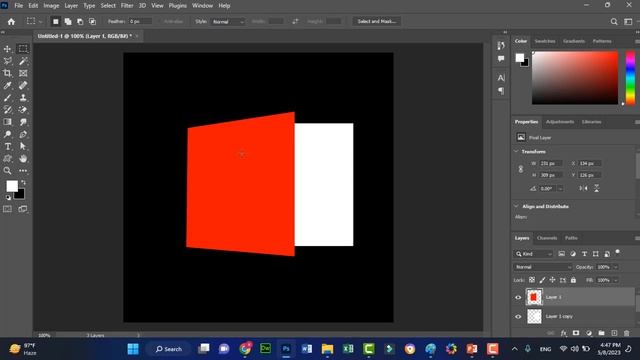Image resolution: width=640 pixels, height=360 pixels.
Task: Select the Eraser tool
Action: [x=23, y=110]
